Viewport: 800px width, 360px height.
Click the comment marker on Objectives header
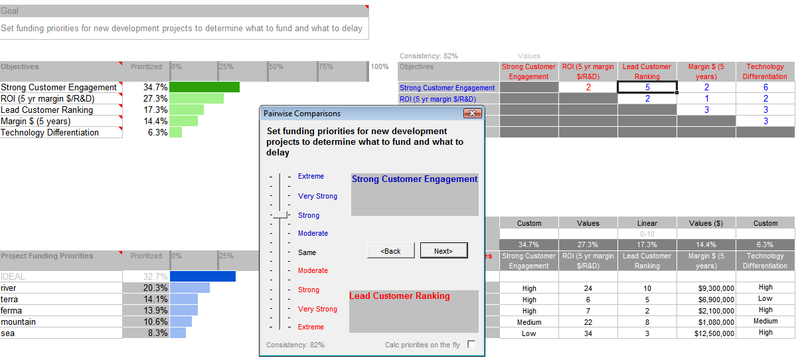click(x=120, y=64)
